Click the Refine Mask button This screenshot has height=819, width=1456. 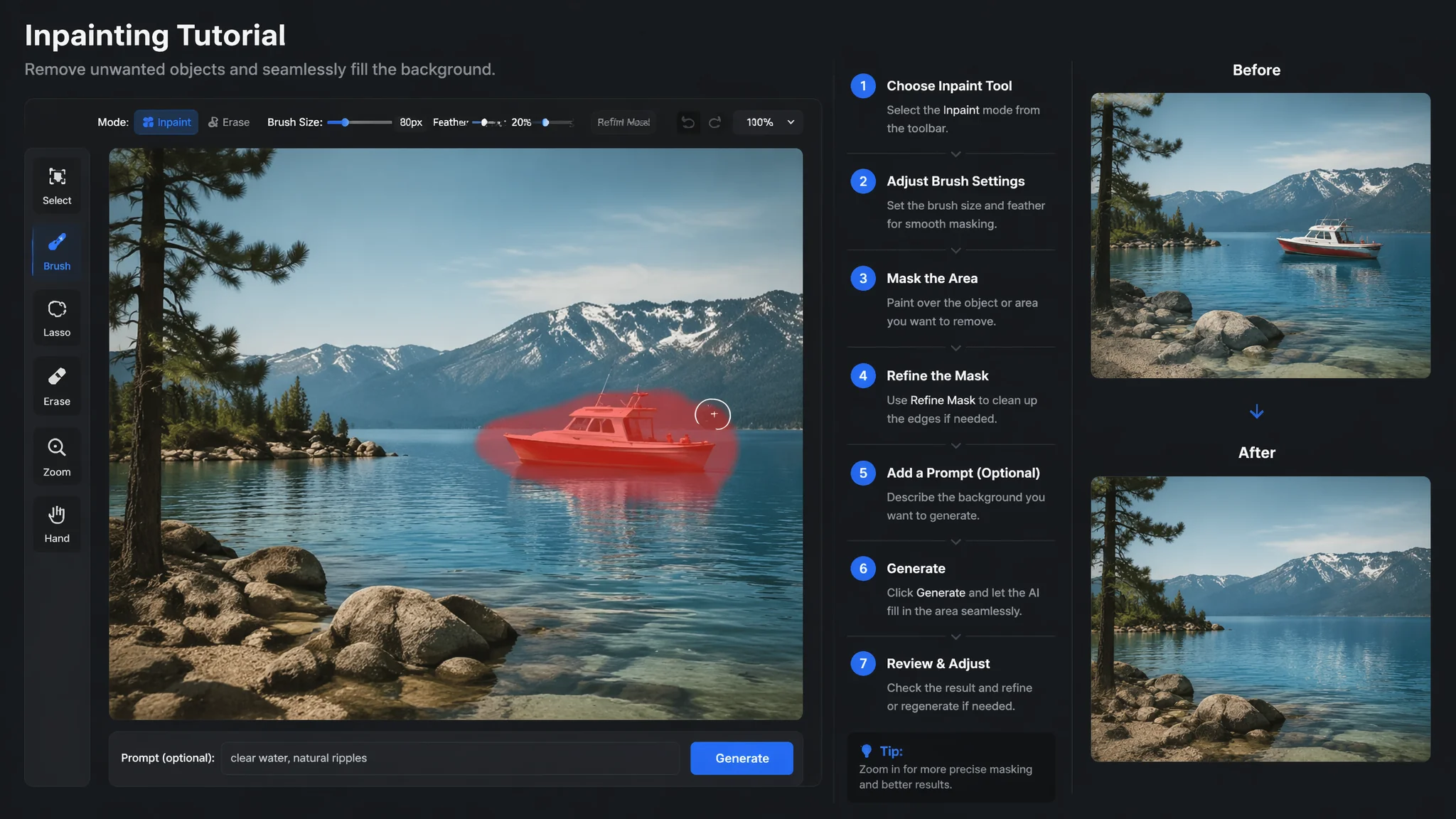coord(623,122)
